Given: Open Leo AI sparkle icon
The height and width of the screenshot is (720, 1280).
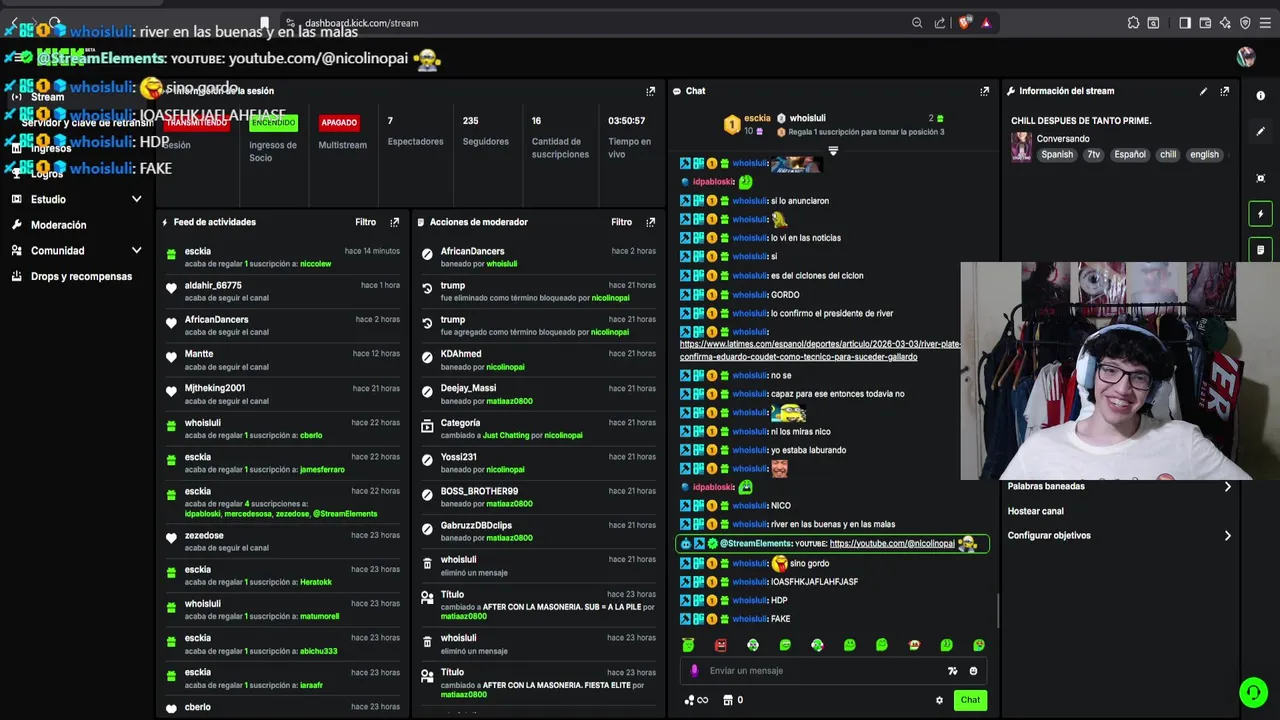Looking at the screenshot, I should 1225,23.
